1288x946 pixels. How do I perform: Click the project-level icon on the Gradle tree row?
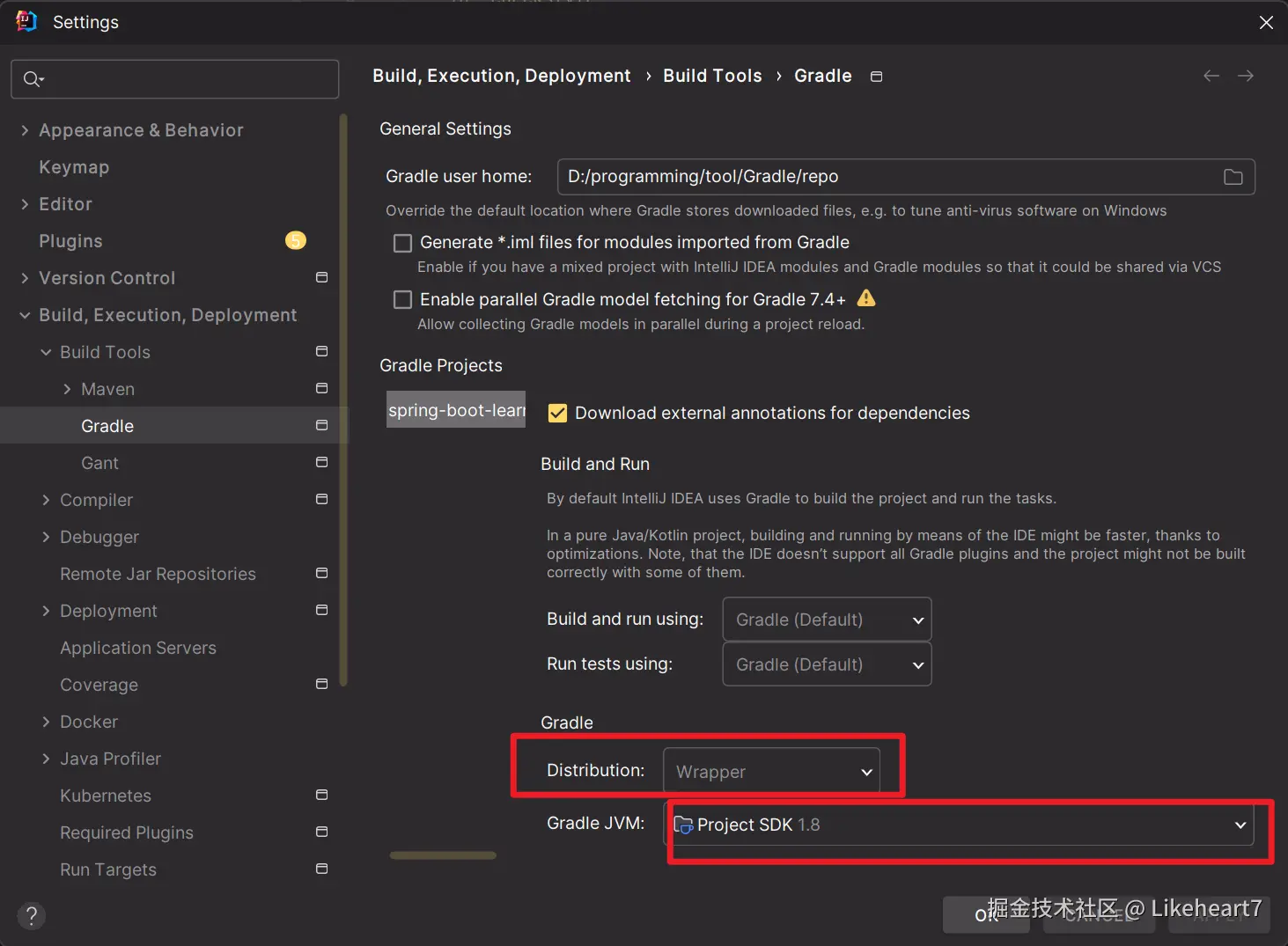[x=321, y=425]
